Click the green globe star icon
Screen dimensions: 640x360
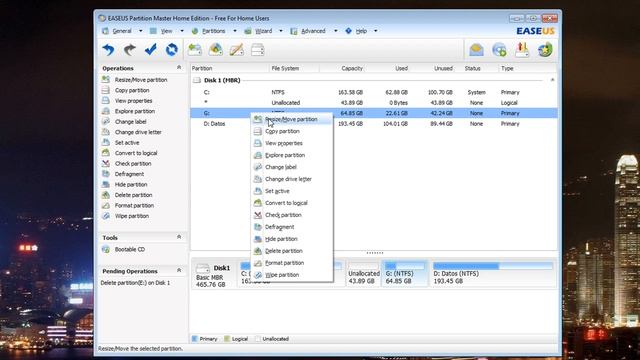click(545, 50)
